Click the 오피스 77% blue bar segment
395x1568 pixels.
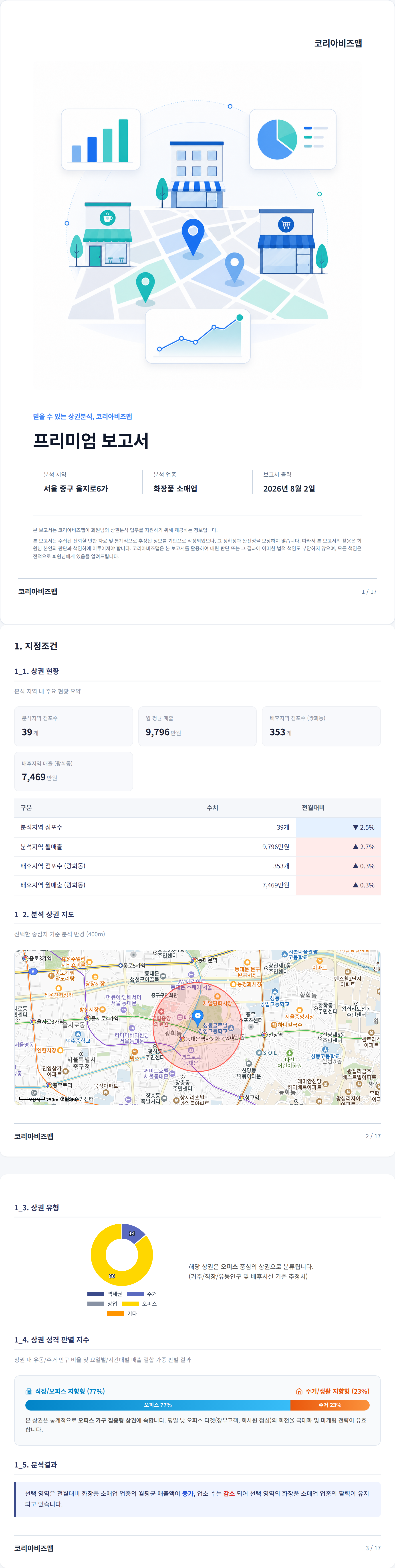click(158, 1405)
